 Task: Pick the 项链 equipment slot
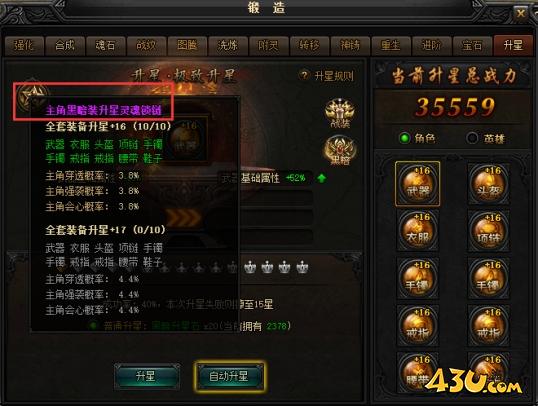(x=488, y=231)
